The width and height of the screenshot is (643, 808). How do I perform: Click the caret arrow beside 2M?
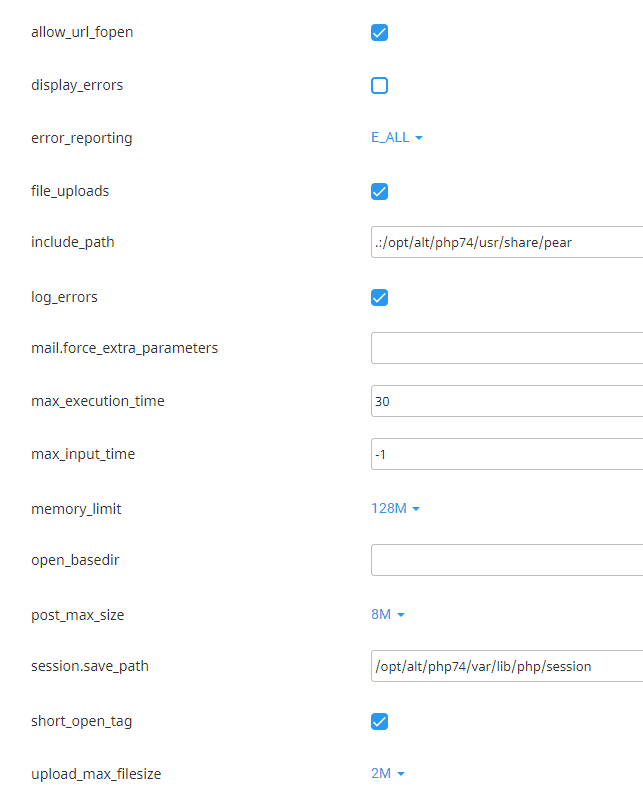[x=403, y=774]
